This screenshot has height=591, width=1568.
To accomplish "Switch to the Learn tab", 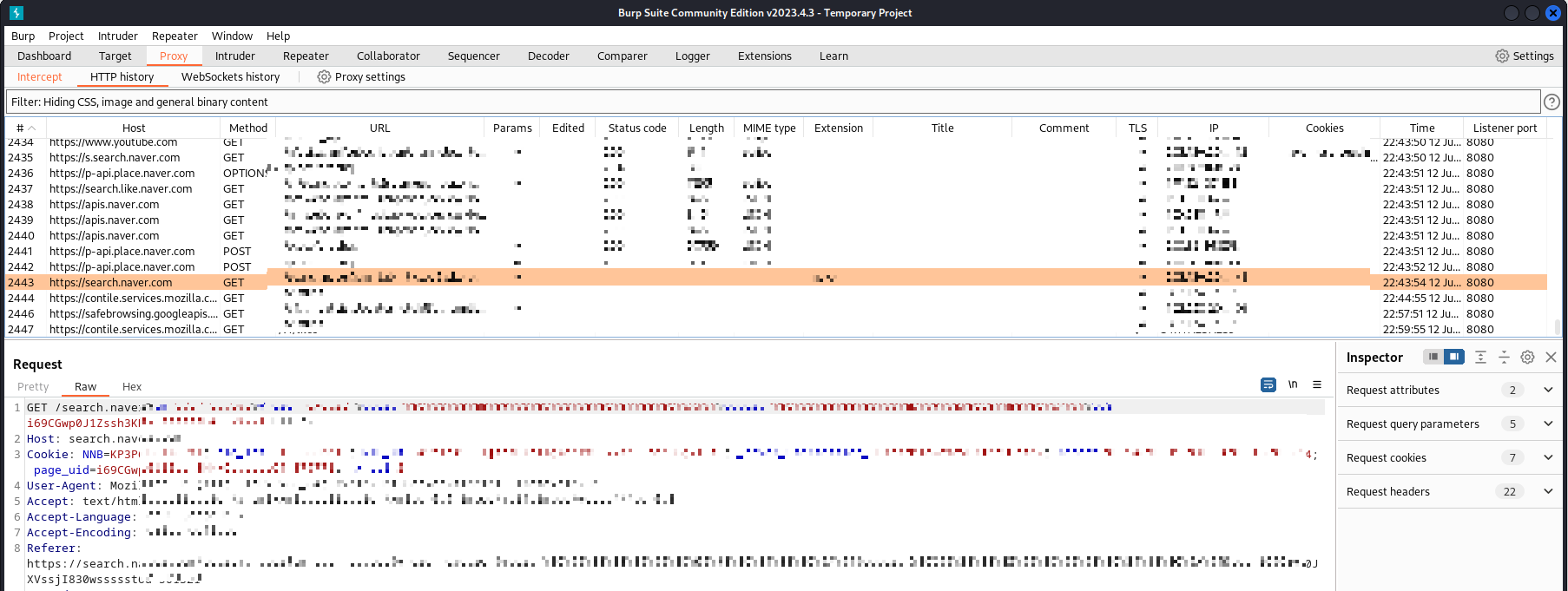I will point(833,56).
